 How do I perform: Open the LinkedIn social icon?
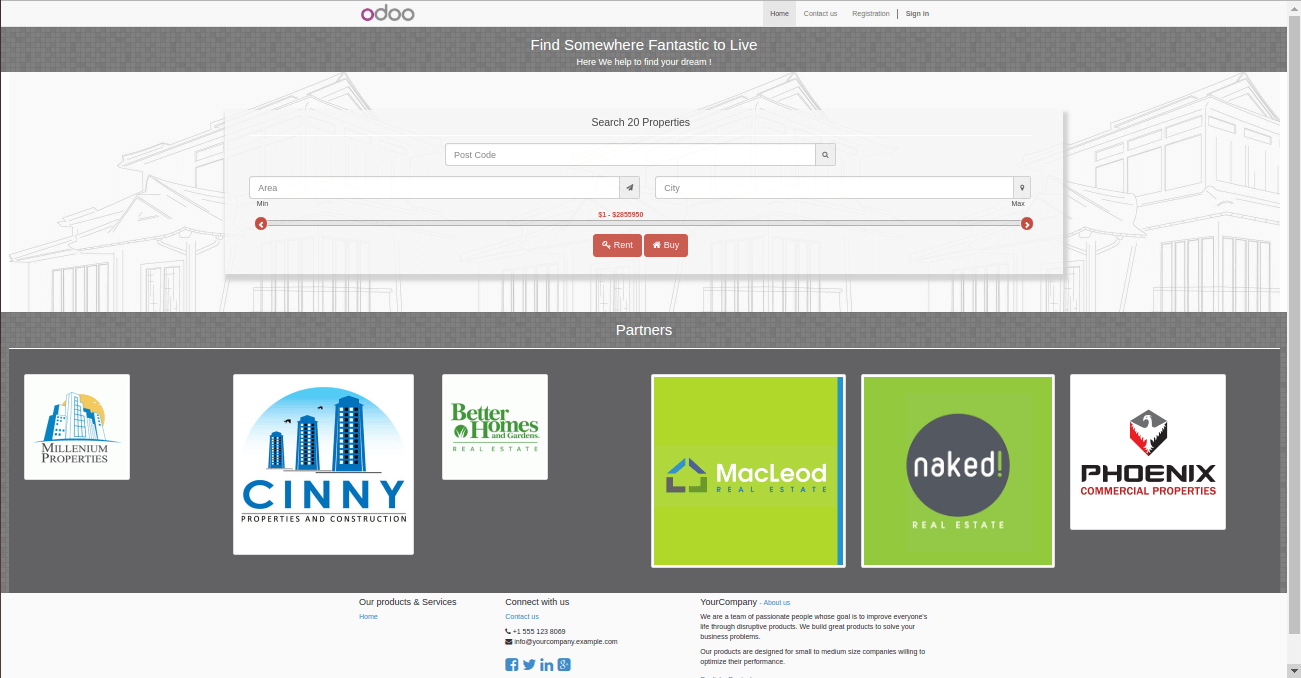[546, 665]
